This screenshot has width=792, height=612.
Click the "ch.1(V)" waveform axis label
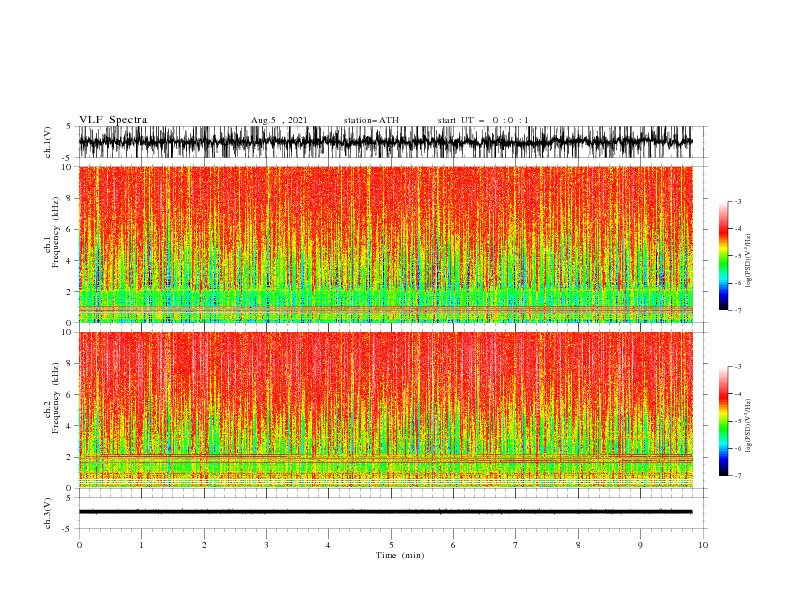click(x=47, y=142)
